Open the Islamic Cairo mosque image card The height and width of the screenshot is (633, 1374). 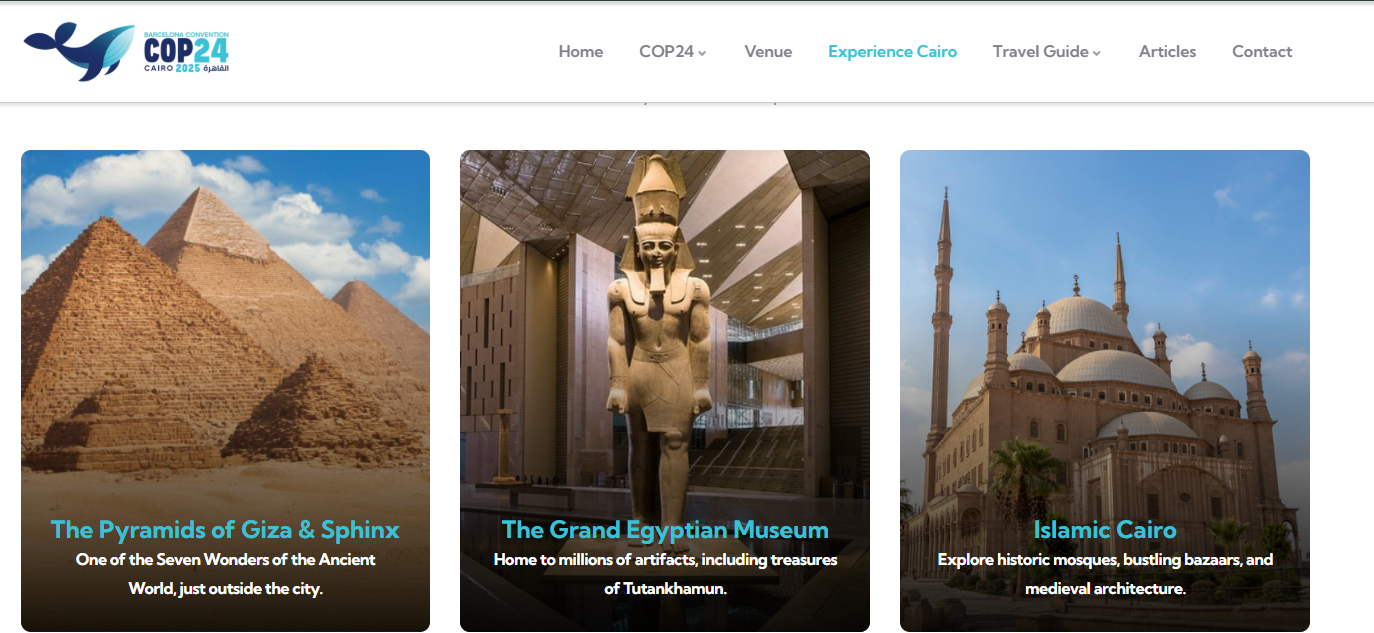click(x=1105, y=391)
